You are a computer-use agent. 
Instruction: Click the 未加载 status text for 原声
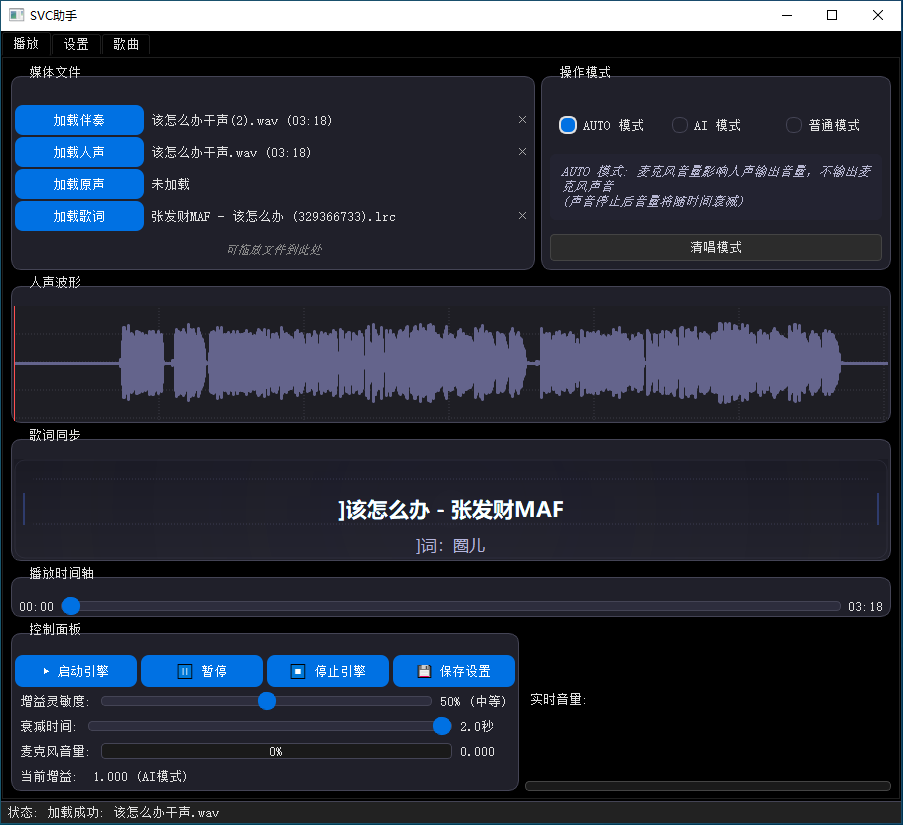click(x=170, y=184)
